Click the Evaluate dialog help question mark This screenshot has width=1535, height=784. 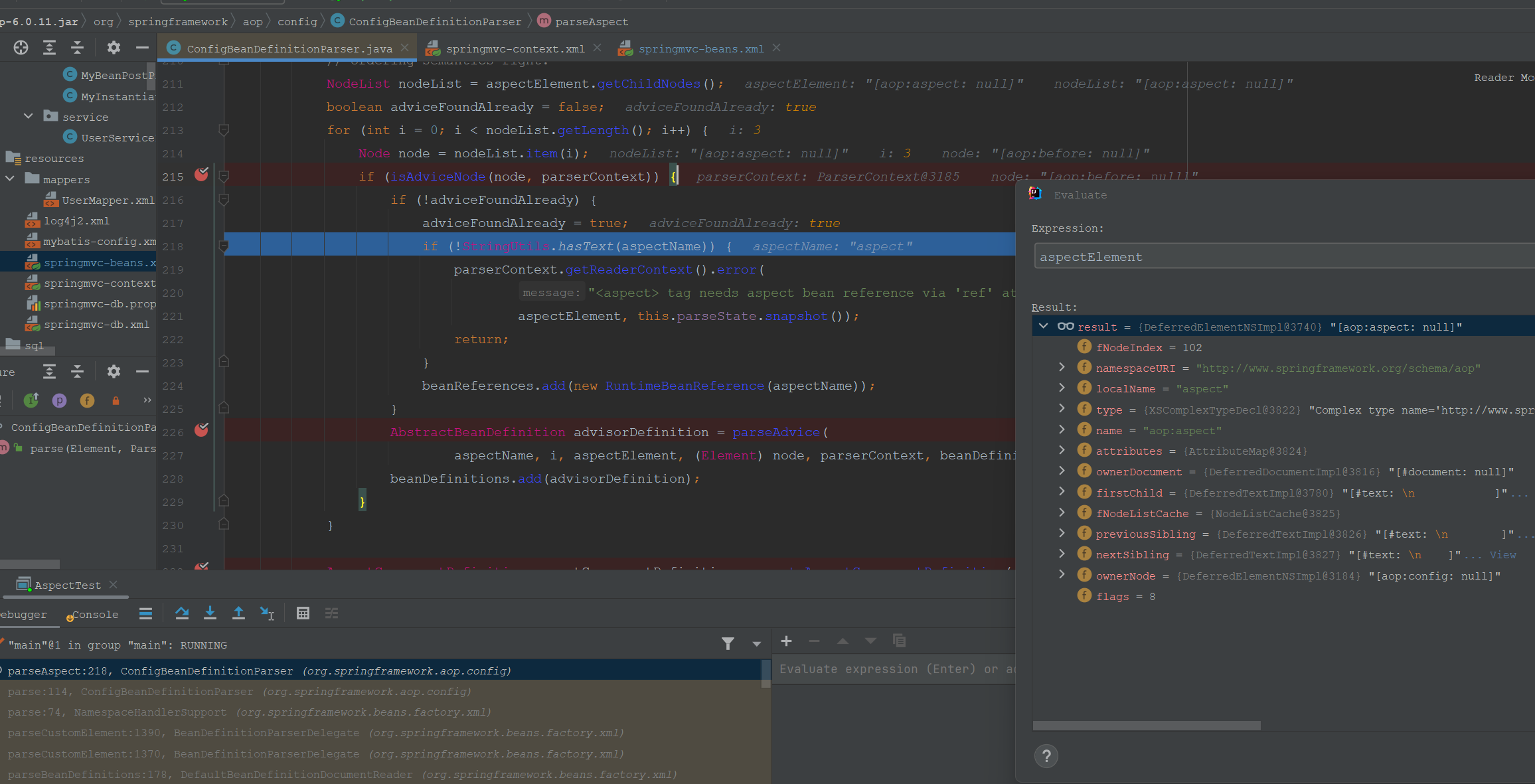[x=1046, y=755]
